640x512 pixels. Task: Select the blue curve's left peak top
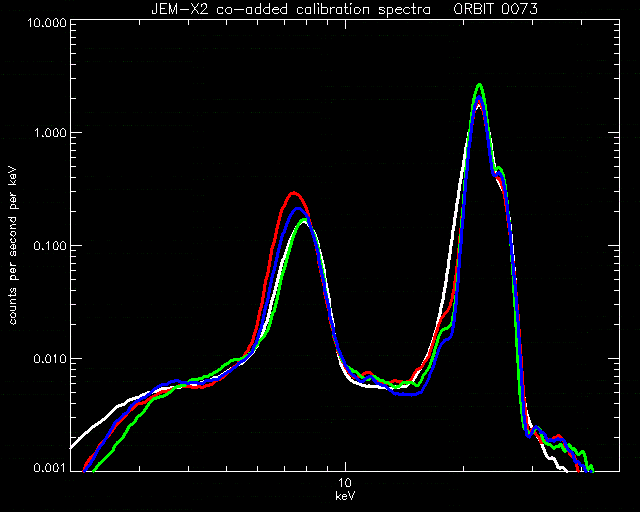(298, 209)
